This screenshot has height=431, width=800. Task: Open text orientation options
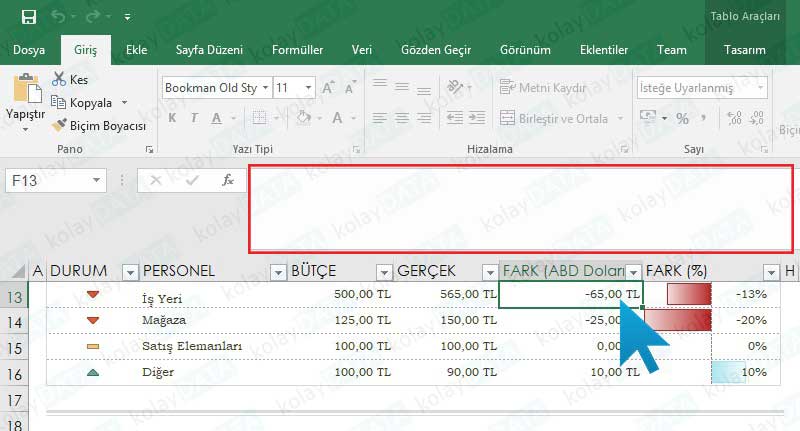(455, 87)
